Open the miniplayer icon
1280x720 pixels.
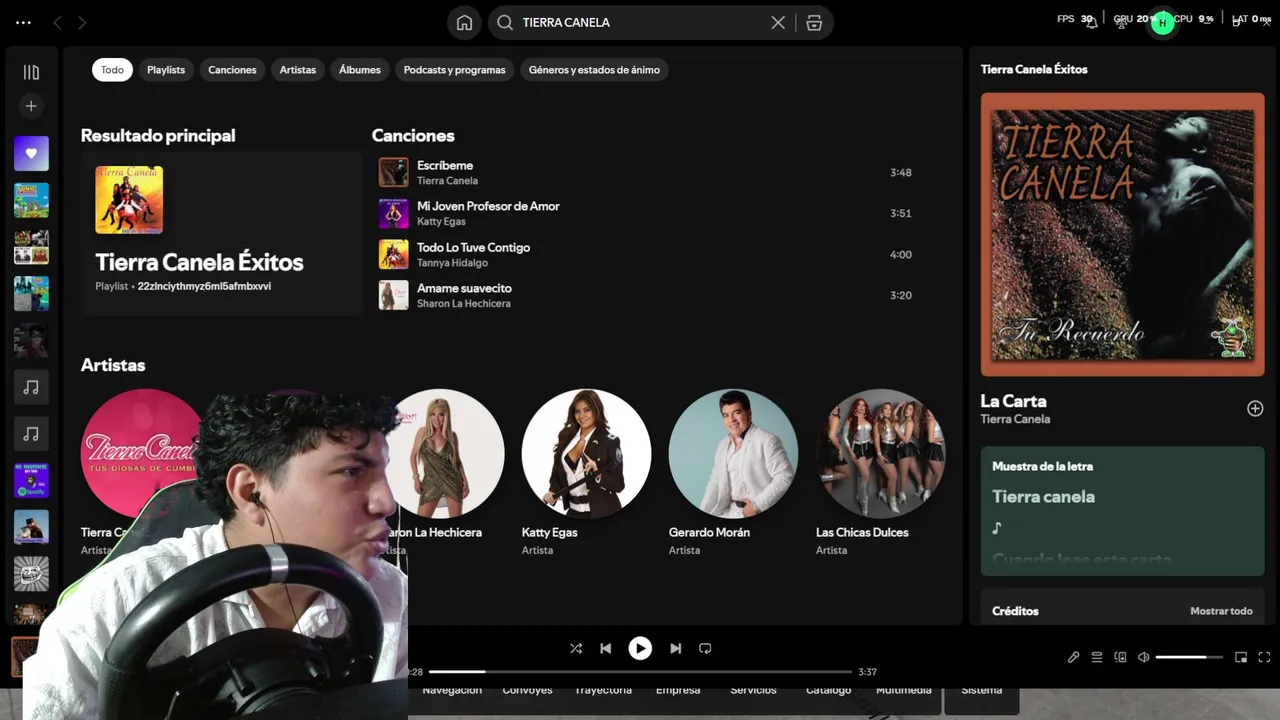point(1241,657)
